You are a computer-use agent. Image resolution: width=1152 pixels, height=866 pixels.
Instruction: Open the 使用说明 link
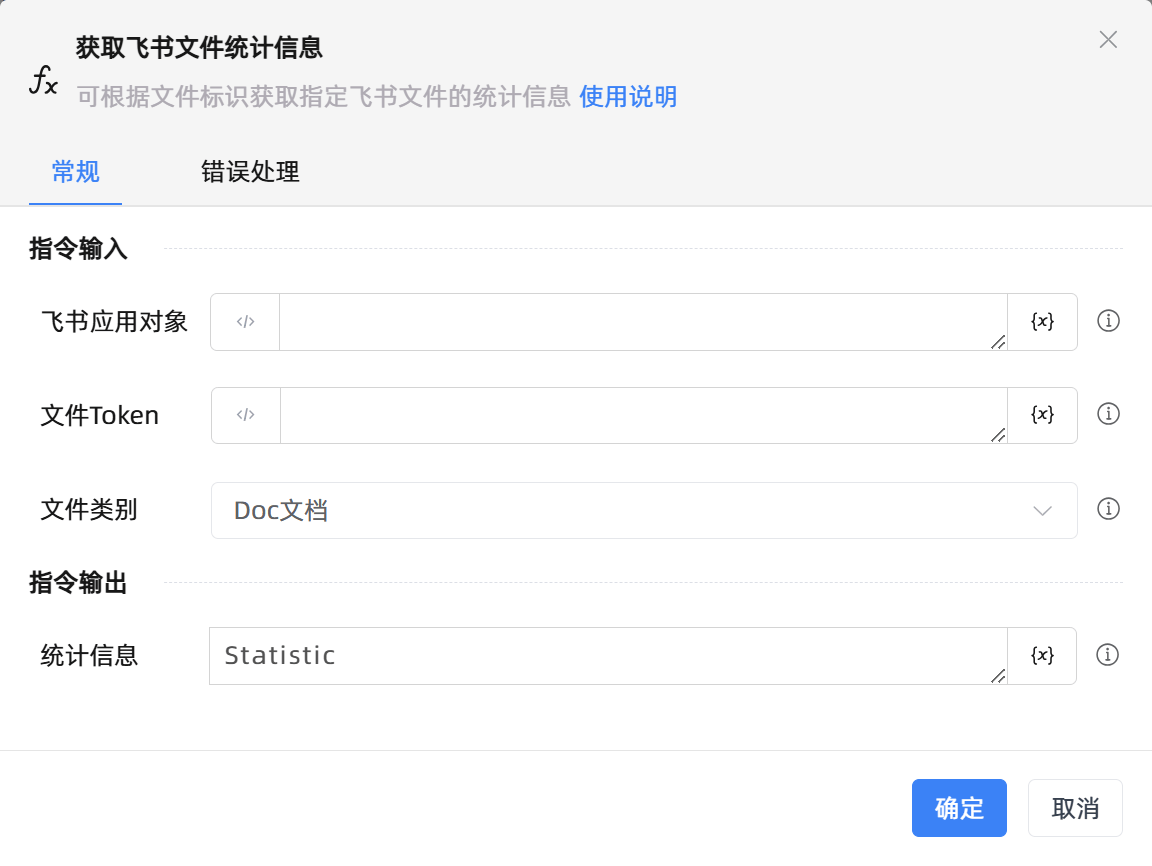(x=628, y=96)
